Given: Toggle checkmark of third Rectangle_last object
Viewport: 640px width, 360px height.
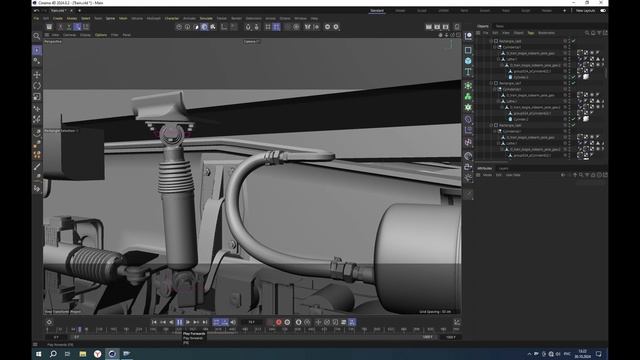Looking at the screenshot, I should [573, 125].
